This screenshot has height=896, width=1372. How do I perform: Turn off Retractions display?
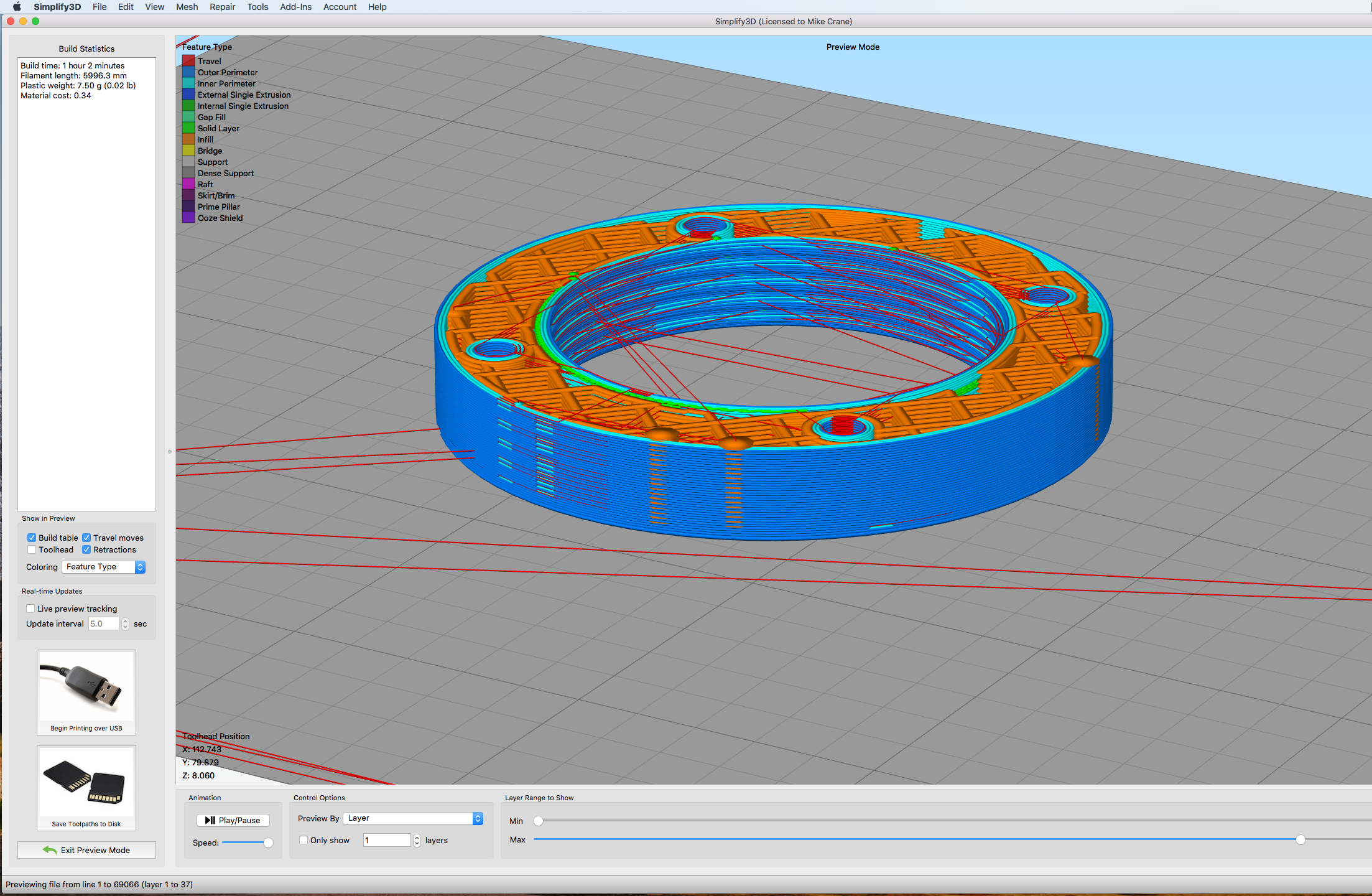[86, 549]
